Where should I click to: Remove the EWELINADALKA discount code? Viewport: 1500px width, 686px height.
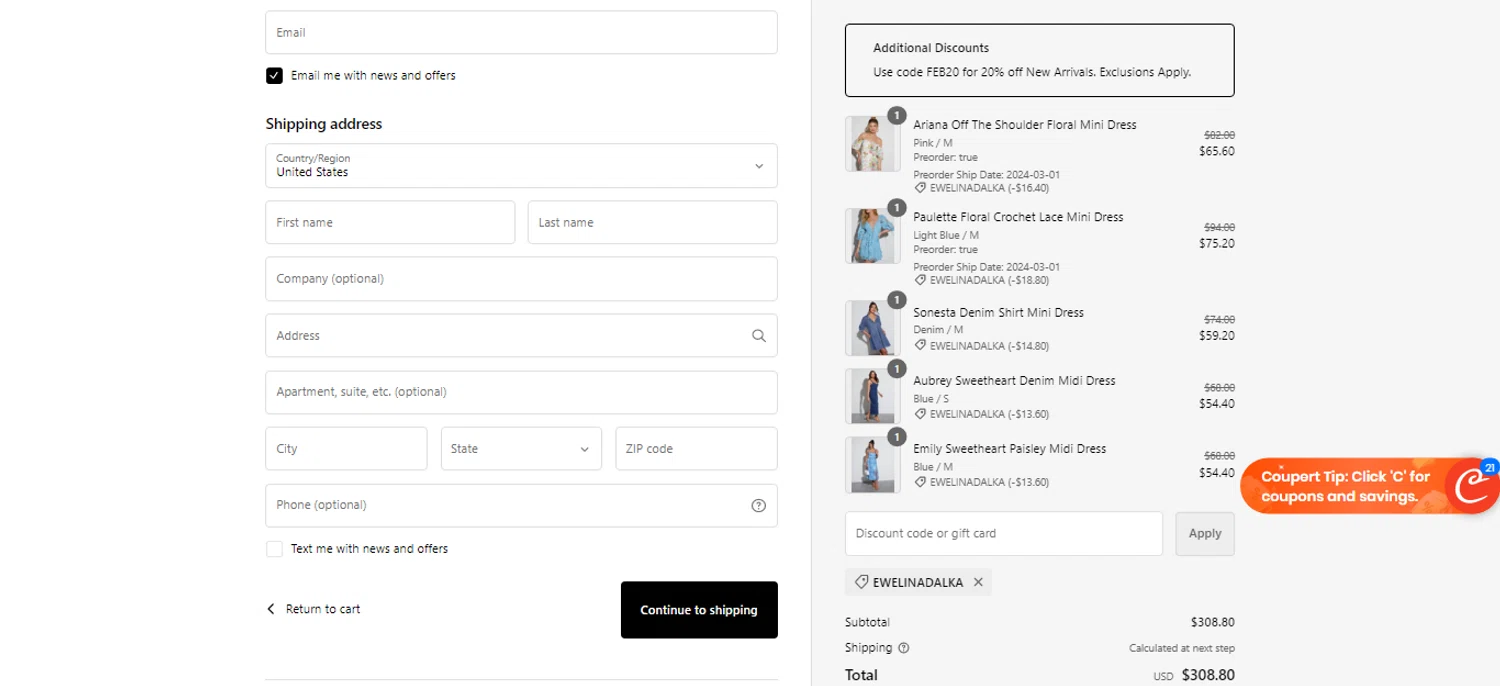(978, 582)
